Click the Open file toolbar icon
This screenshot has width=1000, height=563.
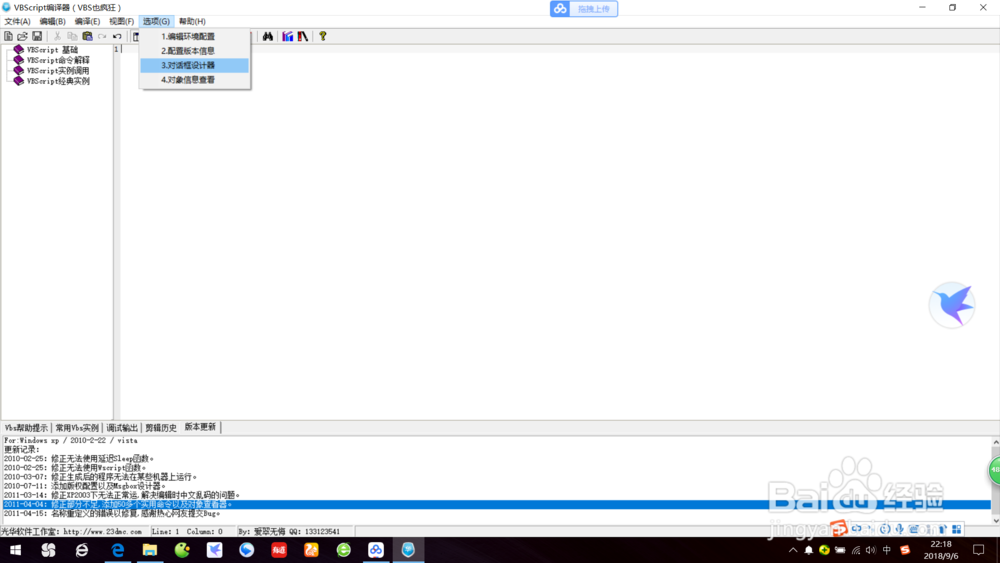[x=22, y=36]
